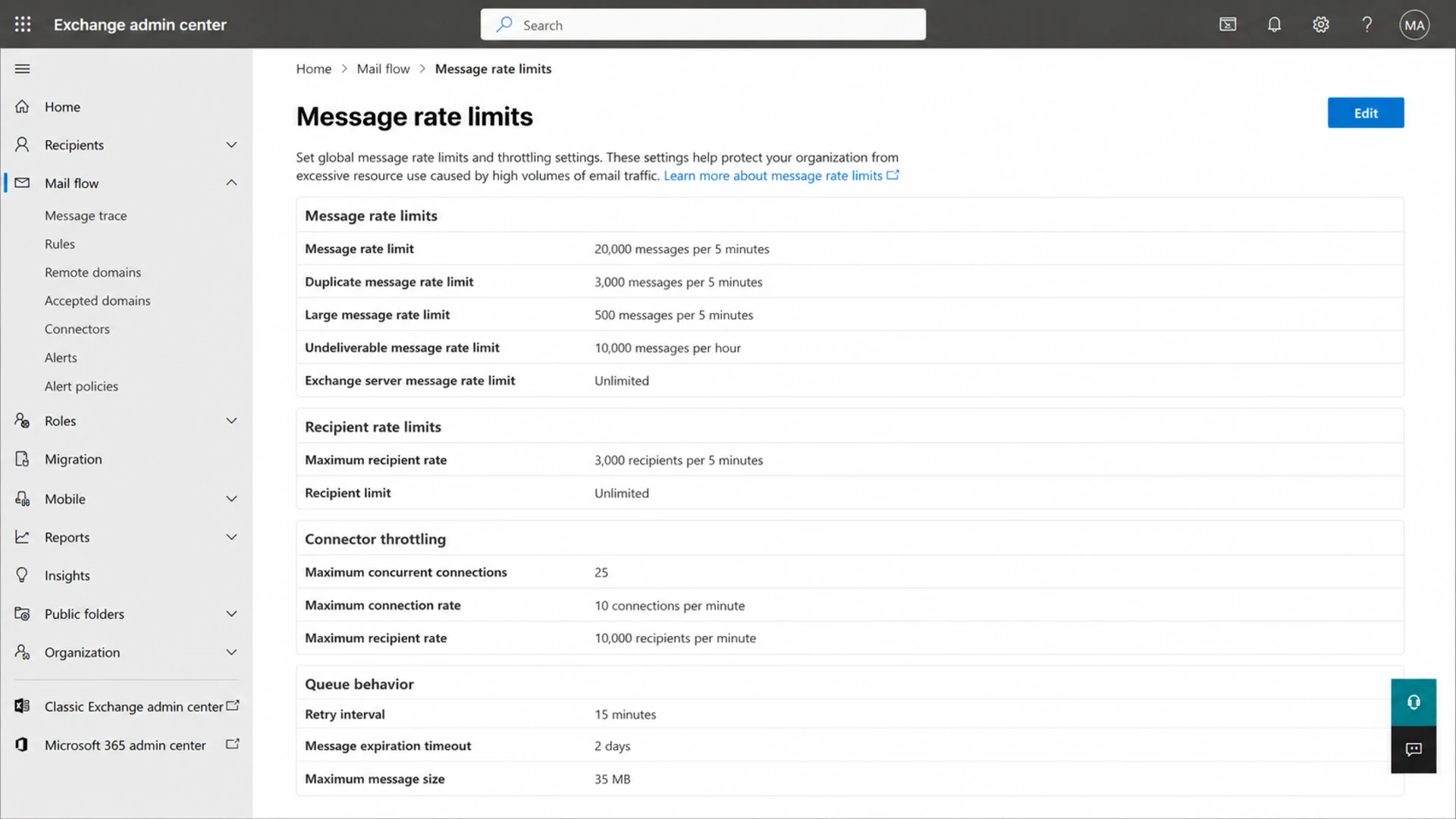
Task: Click the external link icon beside Classic Exchange admin center
Action: (x=233, y=705)
